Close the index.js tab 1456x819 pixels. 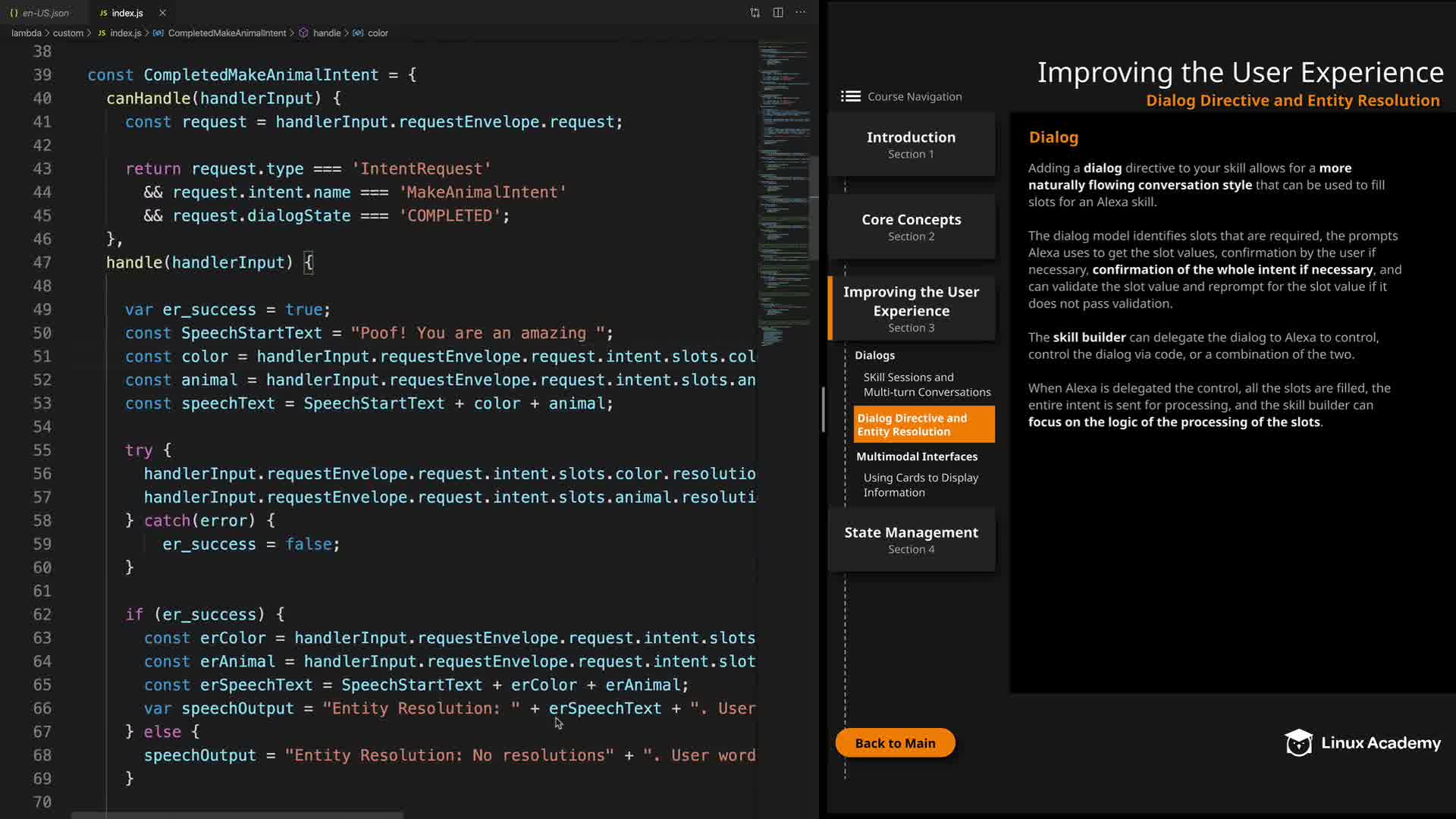click(162, 13)
